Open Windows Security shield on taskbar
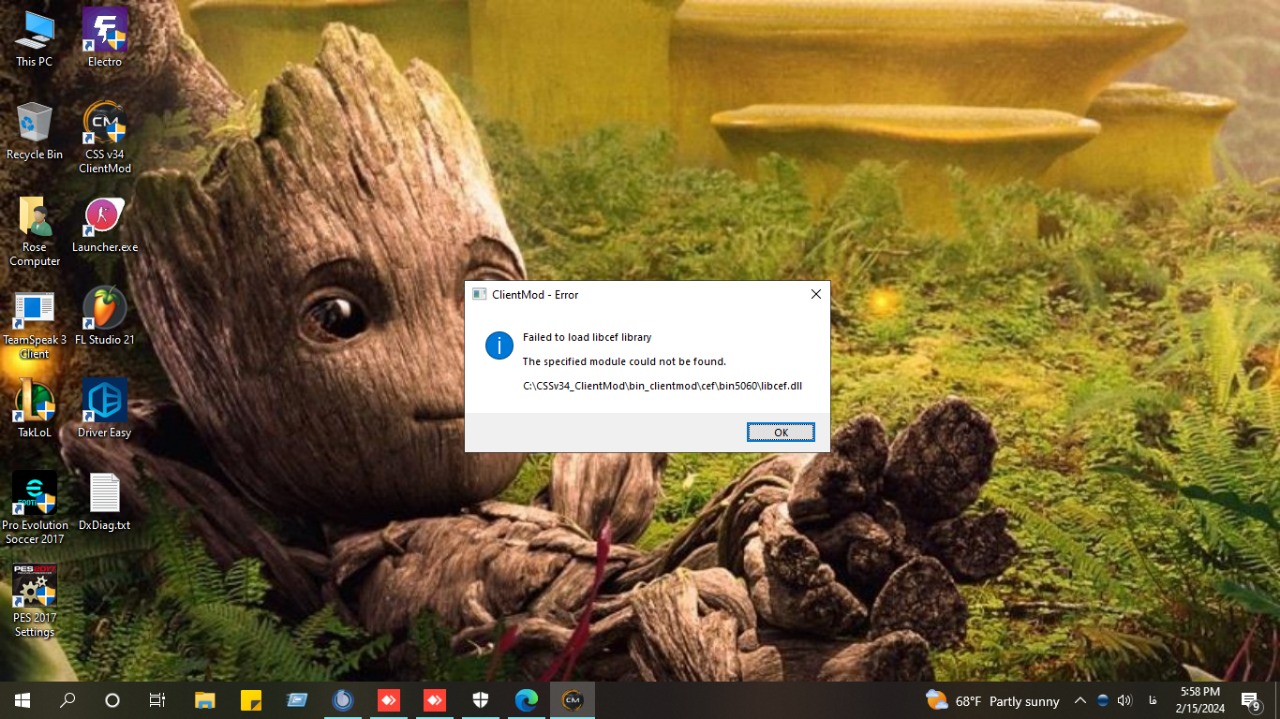The width and height of the screenshot is (1280, 719). pyautogui.click(x=481, y=700)
